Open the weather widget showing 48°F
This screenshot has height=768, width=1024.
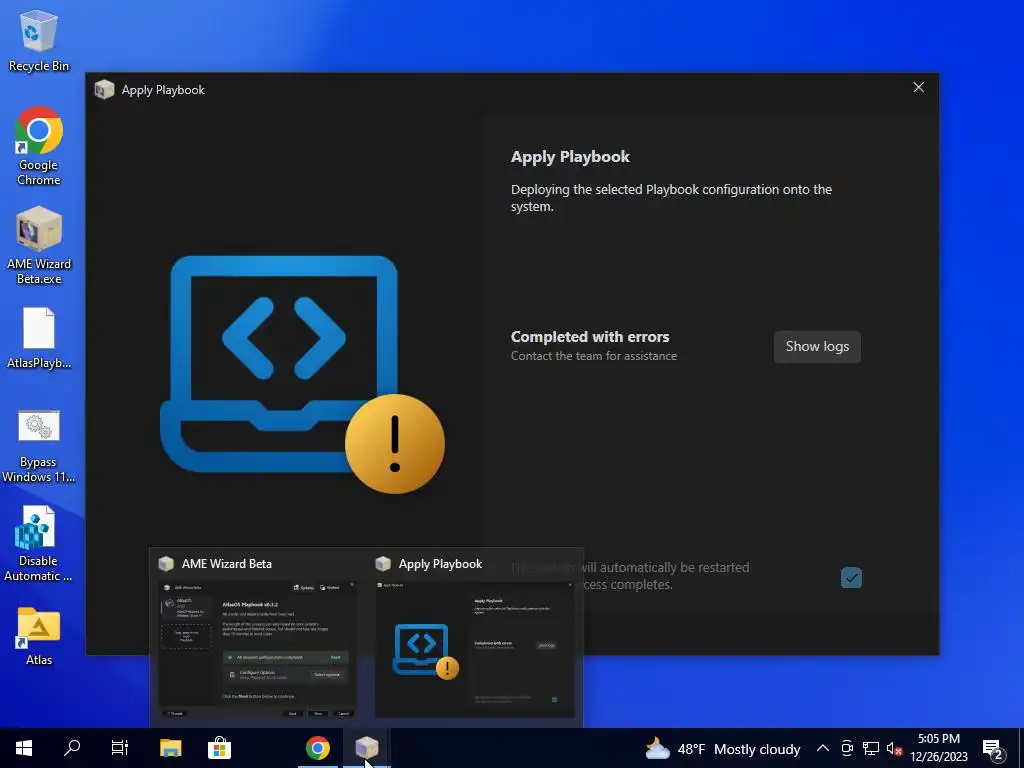click(722, 748)
